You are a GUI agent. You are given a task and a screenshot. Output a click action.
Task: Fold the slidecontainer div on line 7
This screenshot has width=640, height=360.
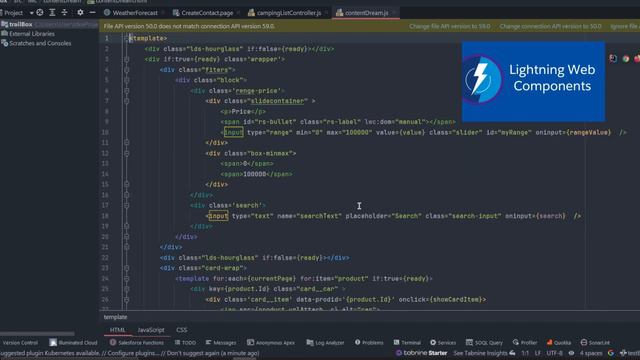tap(127, 101)
